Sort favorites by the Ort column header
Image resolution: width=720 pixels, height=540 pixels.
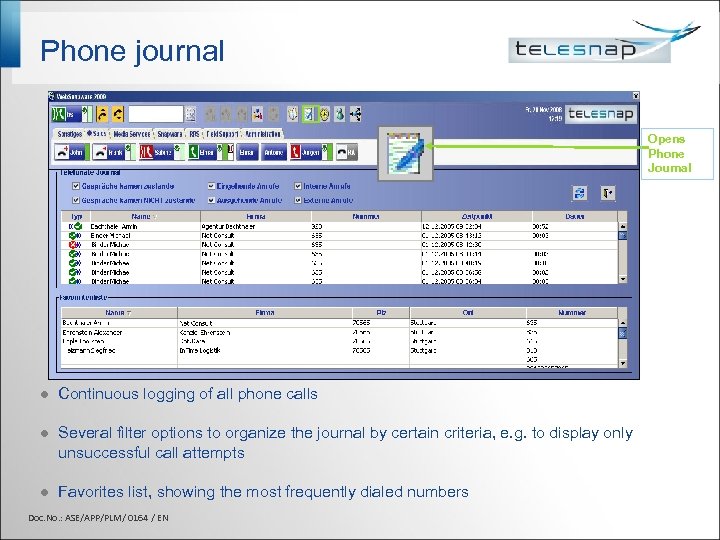click(x=468, y=313)
